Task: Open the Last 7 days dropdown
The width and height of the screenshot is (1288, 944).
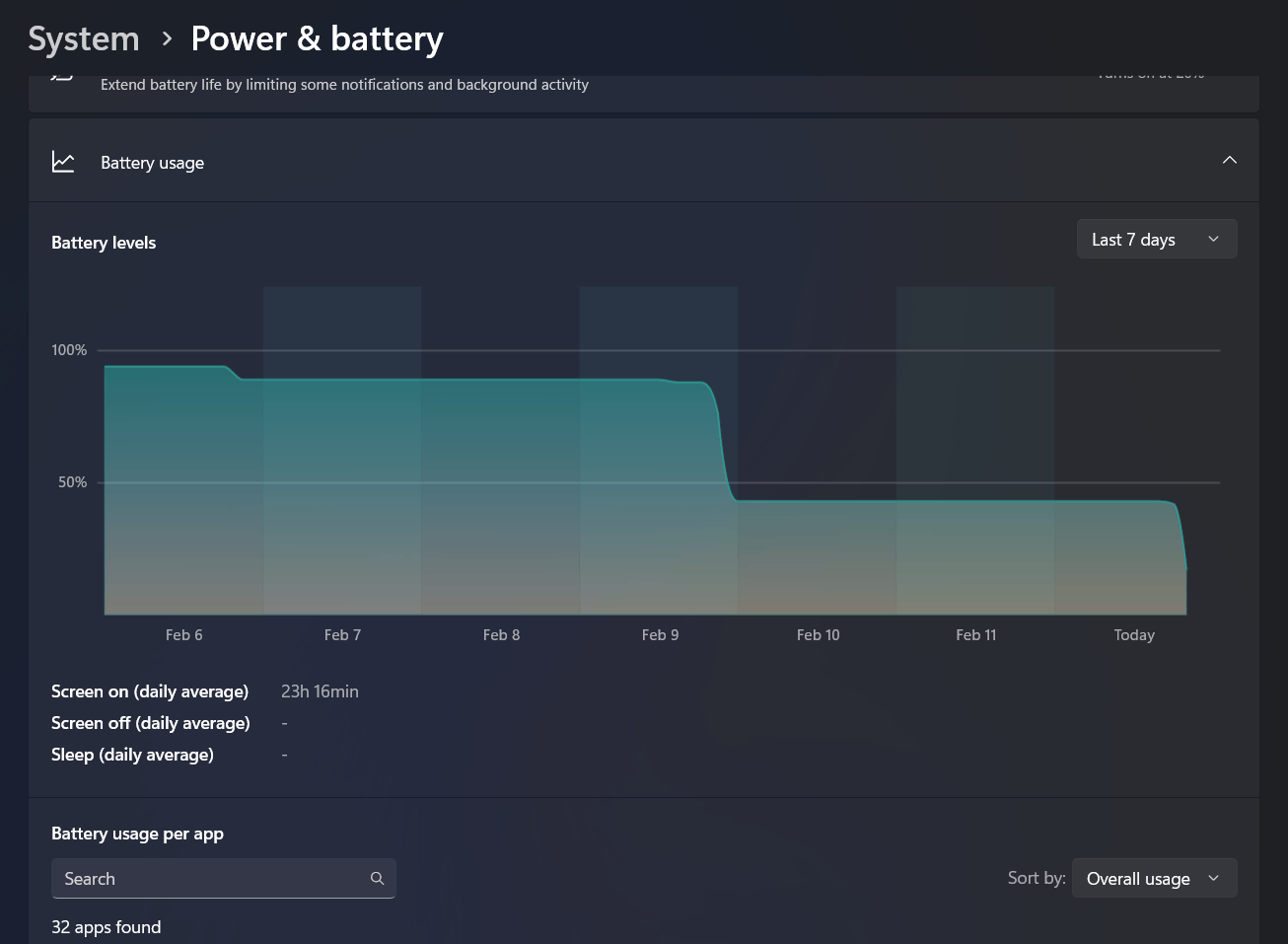Action: tap(1157, 240)
